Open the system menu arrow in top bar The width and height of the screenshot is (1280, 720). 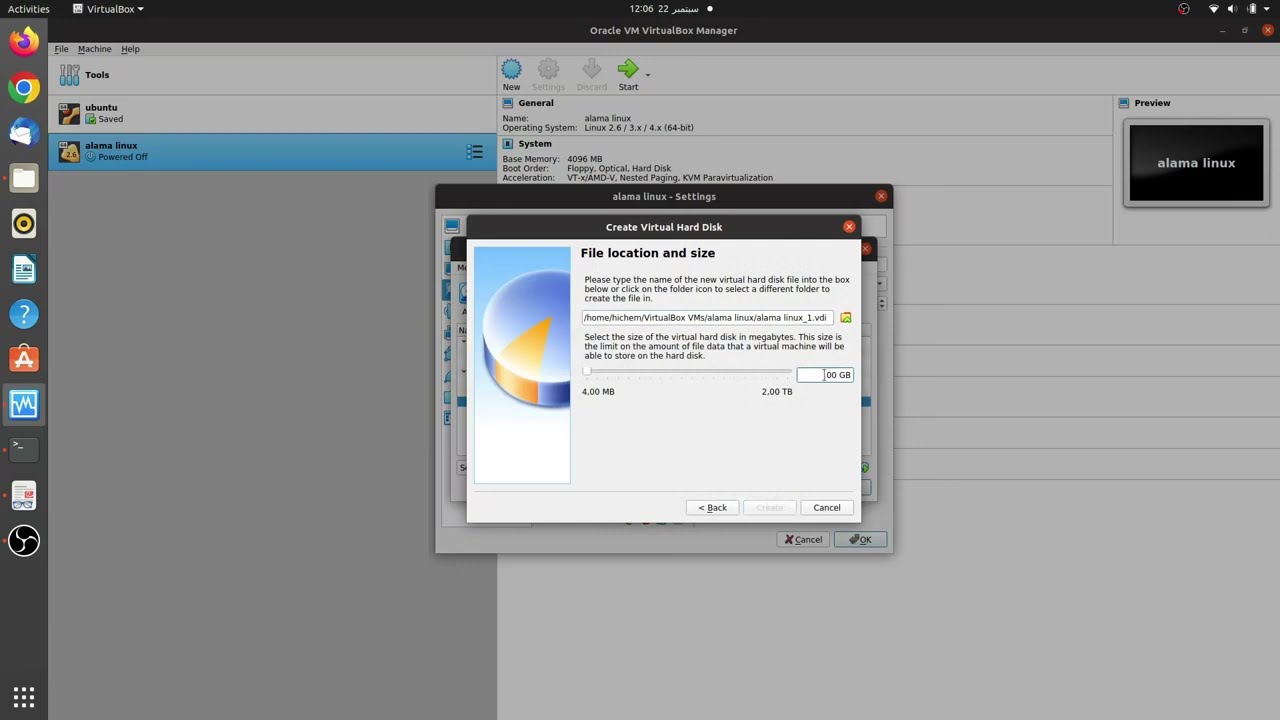(x=1268, y=9)
